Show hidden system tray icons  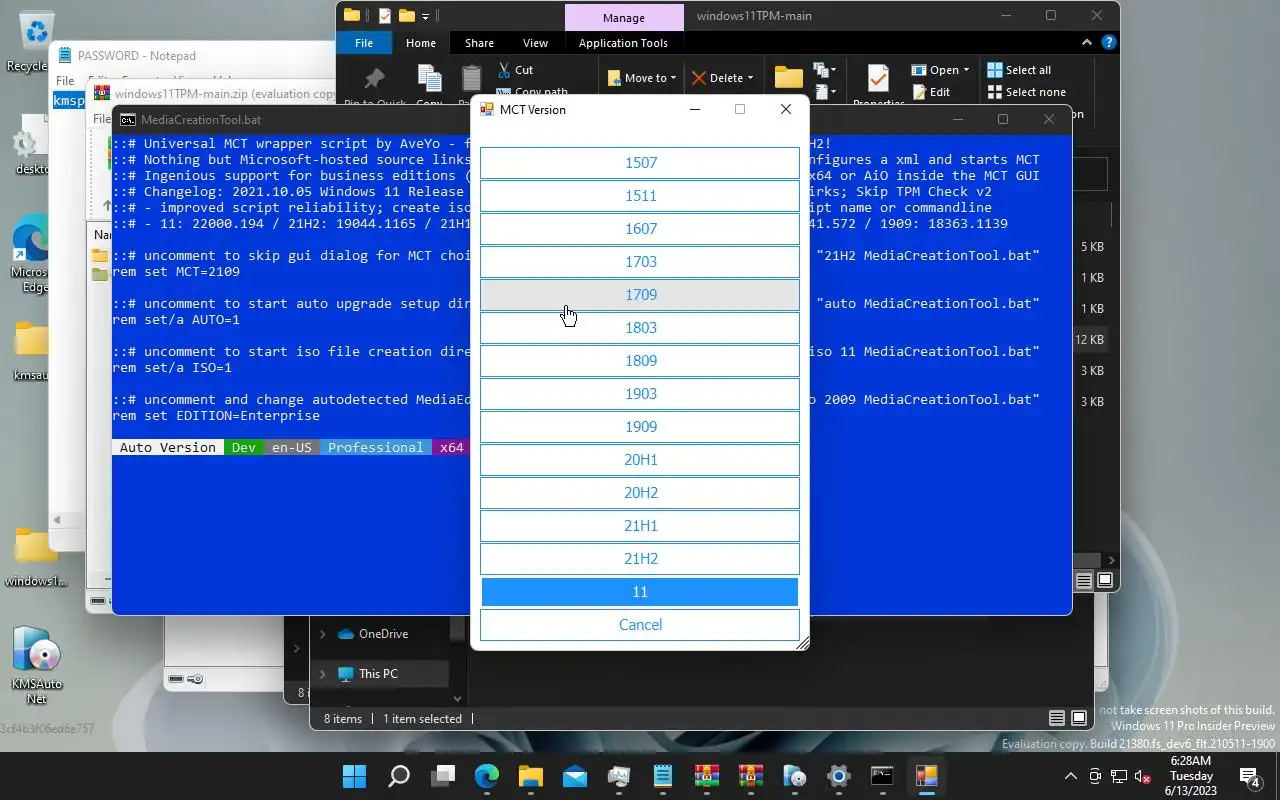click(1071, 776)
